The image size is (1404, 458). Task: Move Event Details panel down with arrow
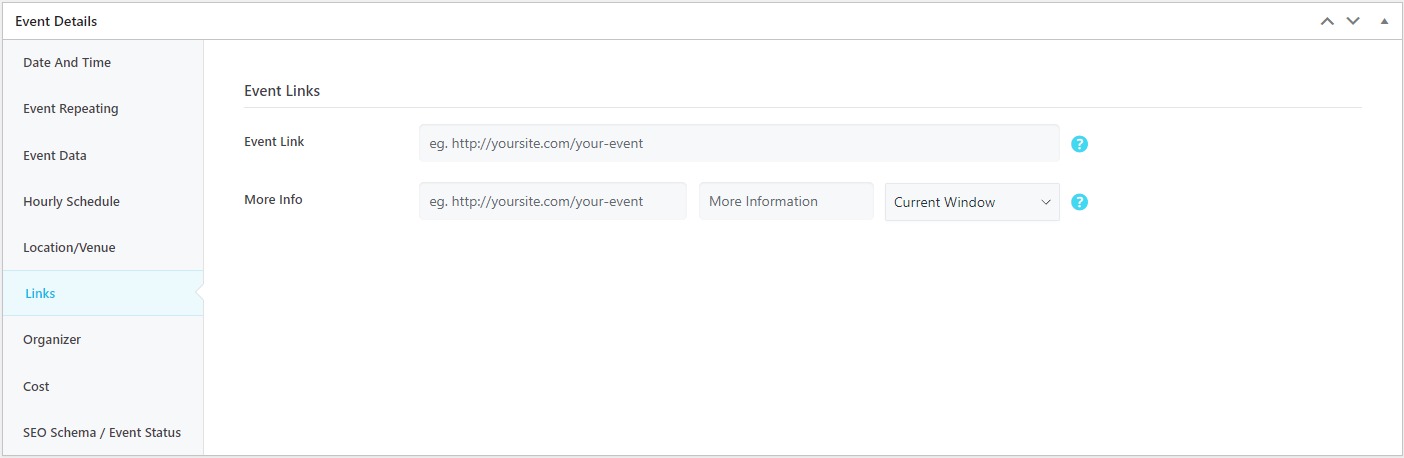pyautogui.click(x=1353, y=21)
